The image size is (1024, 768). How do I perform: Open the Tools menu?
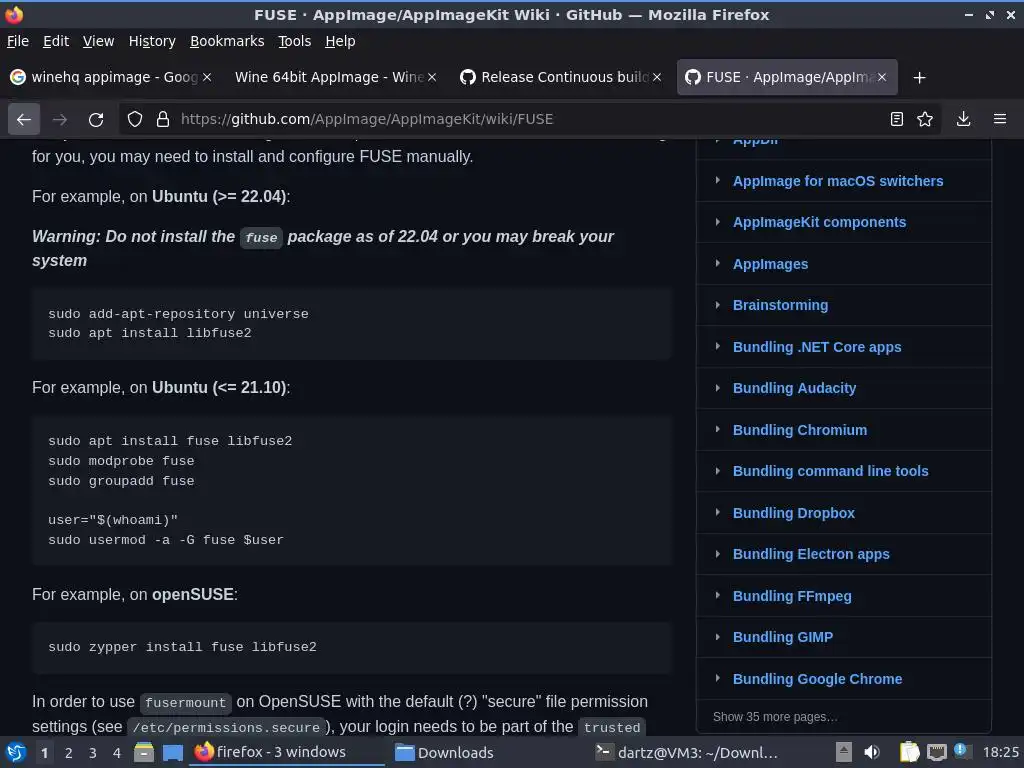[x=294, y=41]
